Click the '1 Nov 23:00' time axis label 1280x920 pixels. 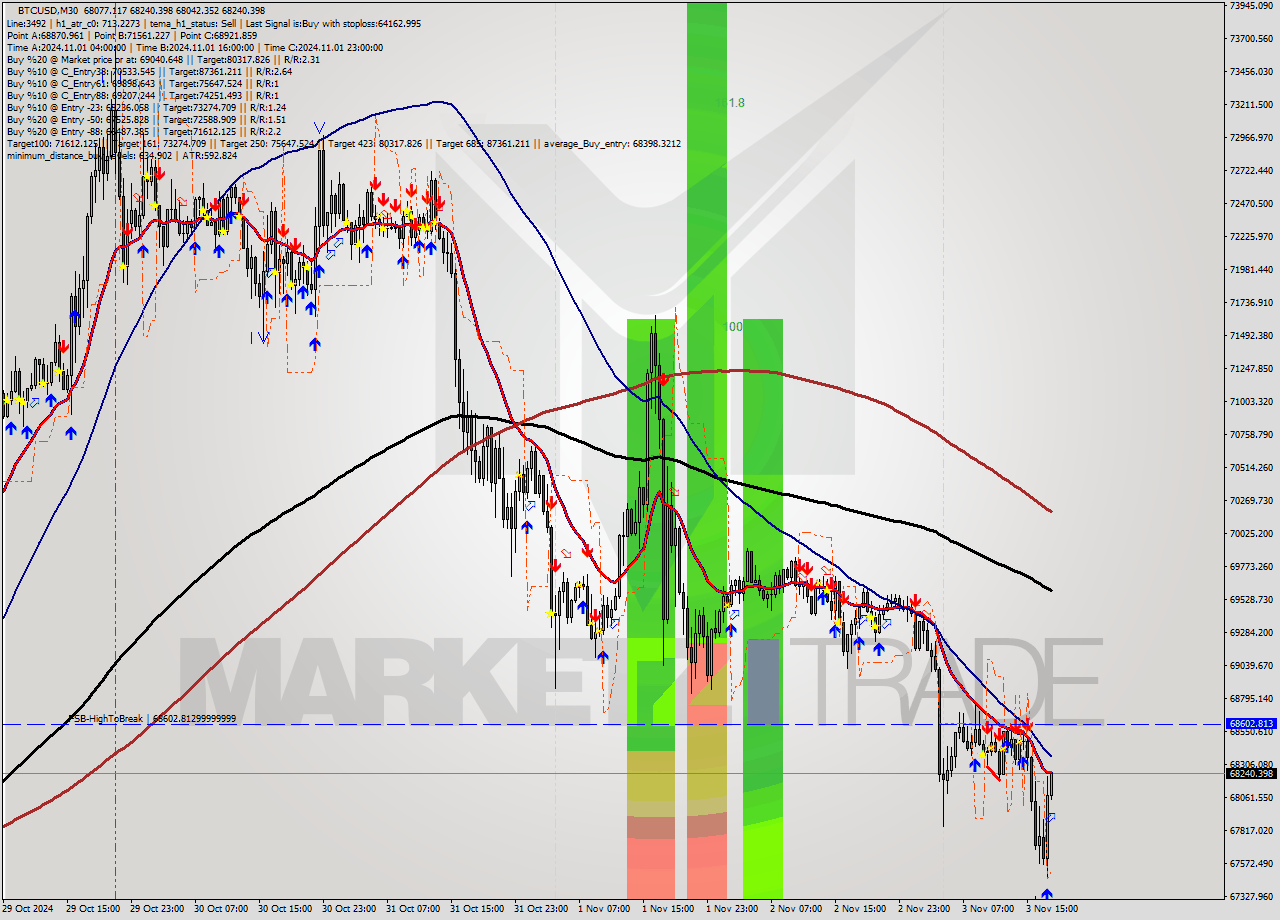point(732,909)
